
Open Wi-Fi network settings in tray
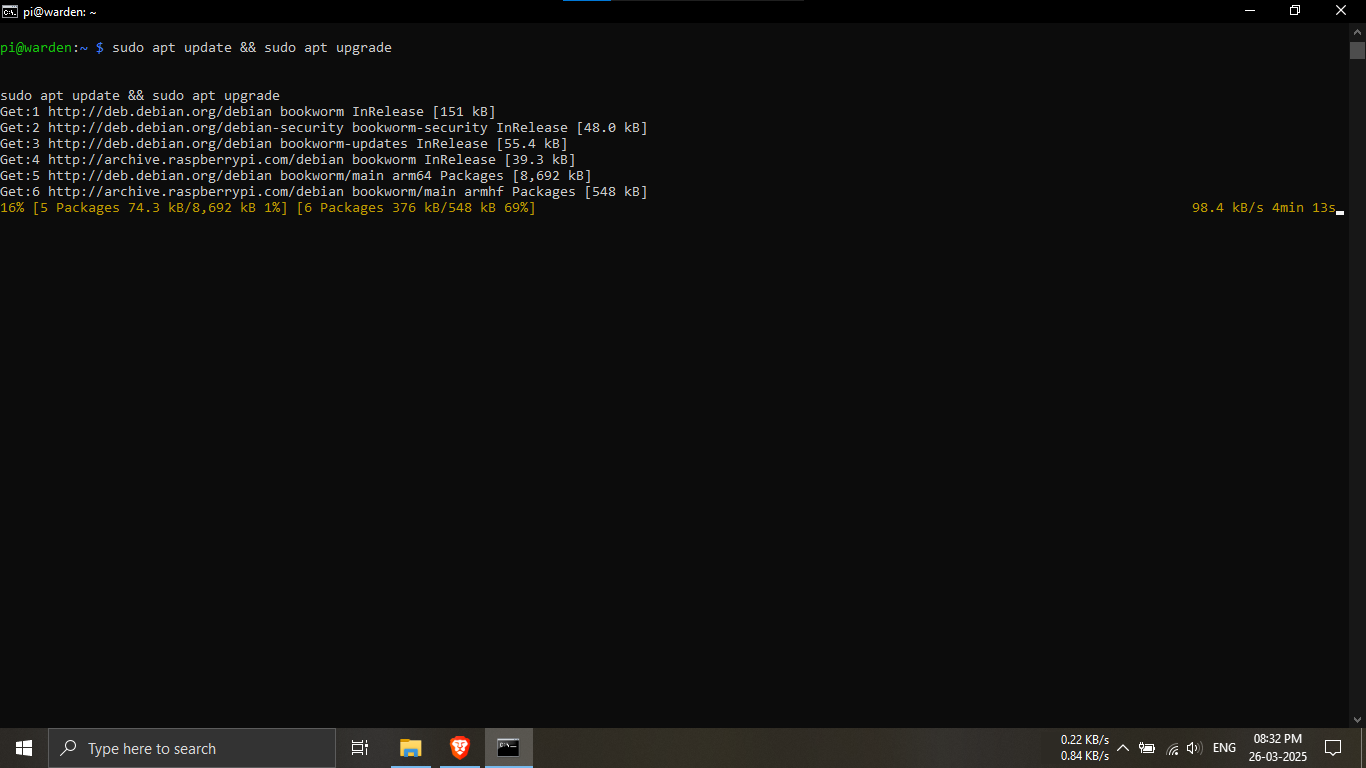coord(1172,748)
